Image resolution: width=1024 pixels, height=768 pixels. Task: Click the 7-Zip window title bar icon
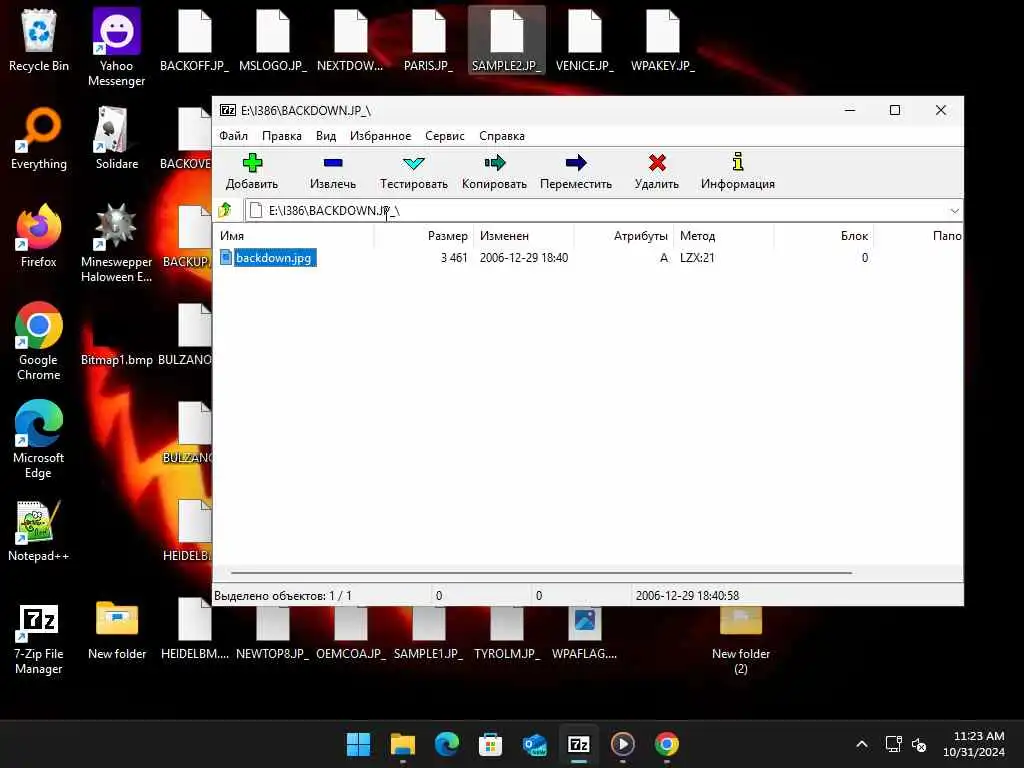click(x=227, y=110)
